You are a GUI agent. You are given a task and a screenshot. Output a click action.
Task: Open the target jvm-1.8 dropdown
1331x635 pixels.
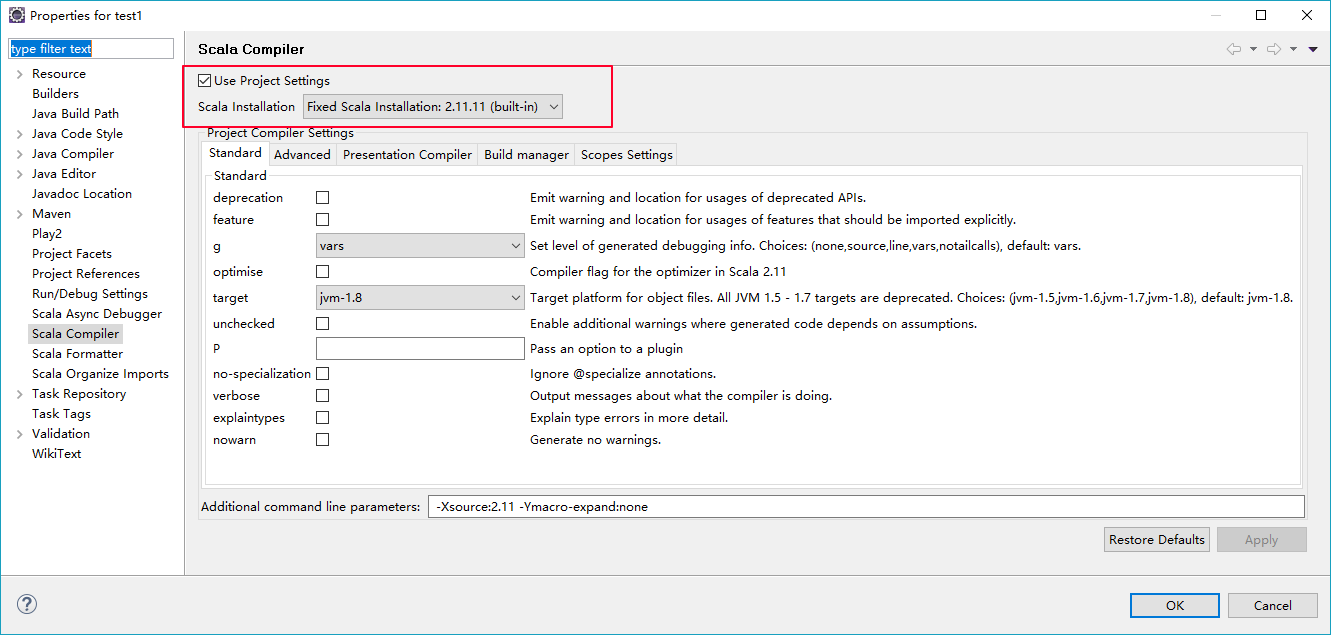(x=420, y=298)
